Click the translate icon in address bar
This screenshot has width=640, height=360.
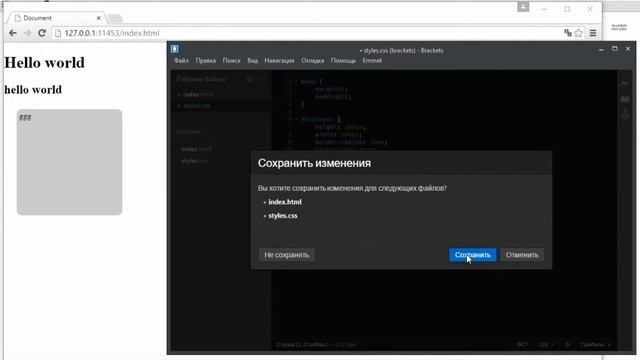[568, 33]
